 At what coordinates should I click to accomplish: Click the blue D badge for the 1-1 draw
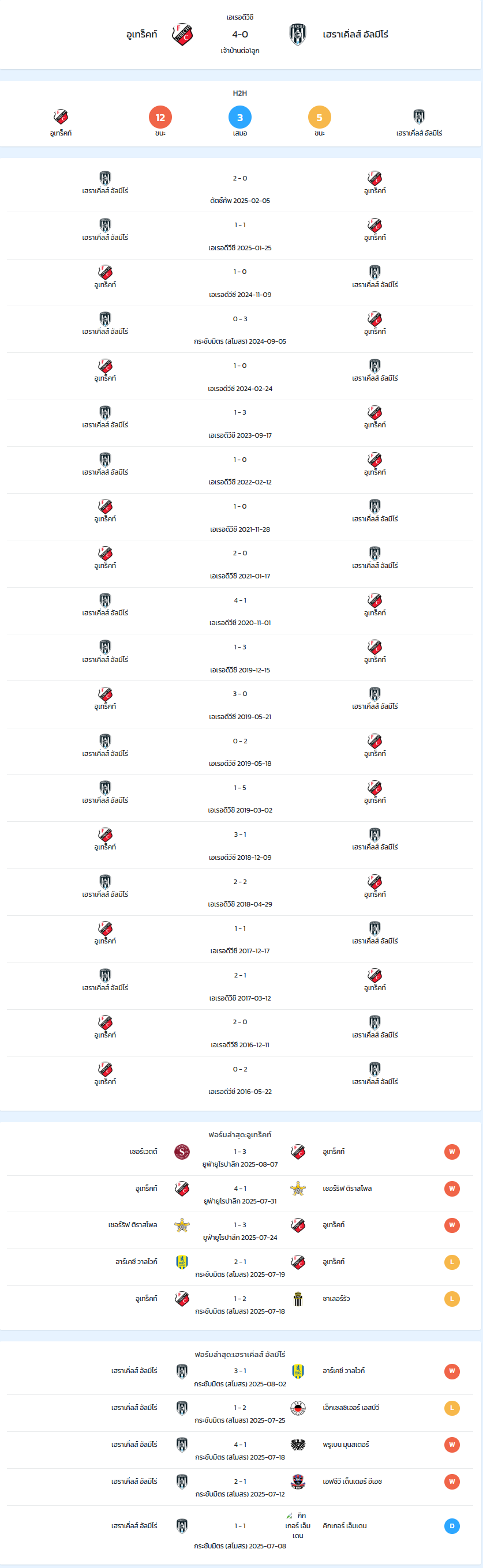(452, 1525)
